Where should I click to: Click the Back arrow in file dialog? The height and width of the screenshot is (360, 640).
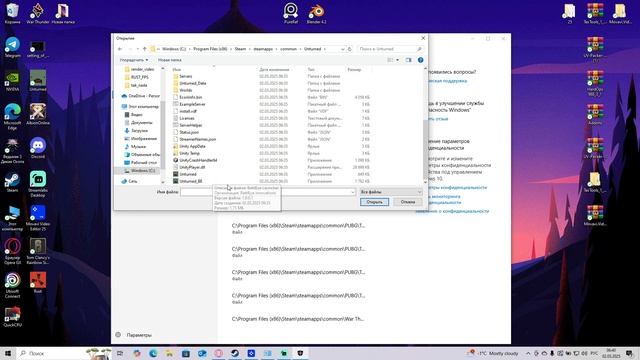pos(120,49)
